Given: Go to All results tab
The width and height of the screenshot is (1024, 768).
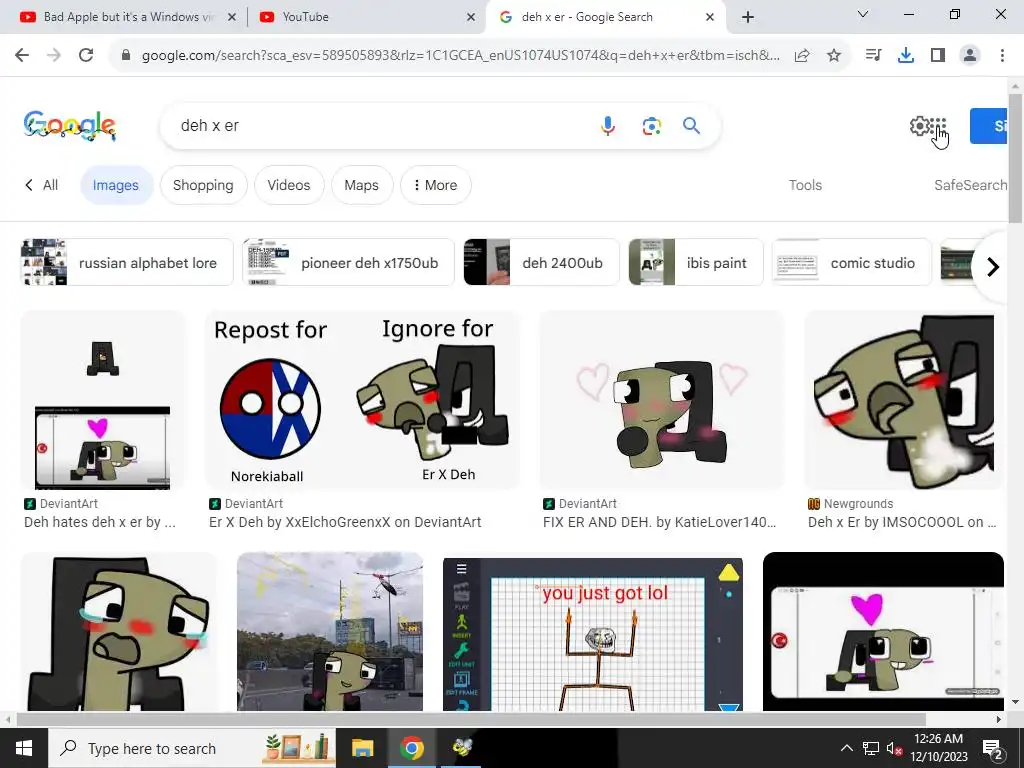Looking at the screenshot, I should coord(42,185).
